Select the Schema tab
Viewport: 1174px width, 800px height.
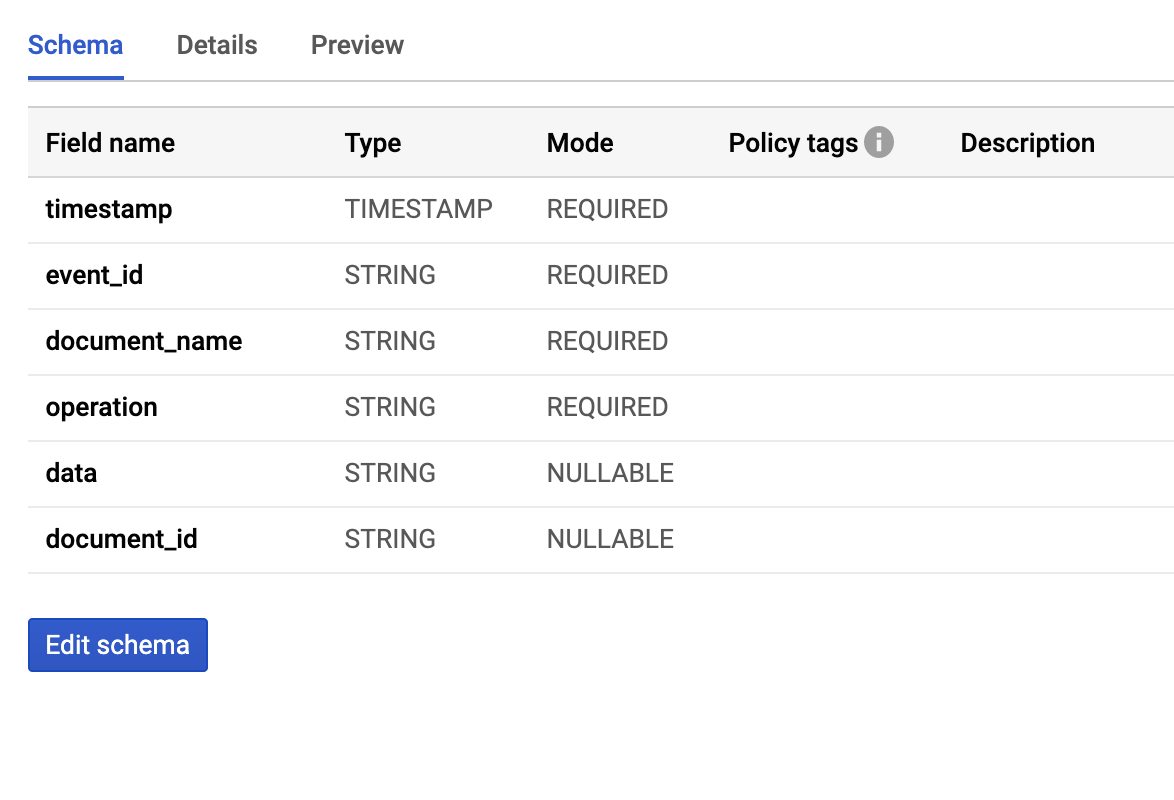click(x=75, y=45)
